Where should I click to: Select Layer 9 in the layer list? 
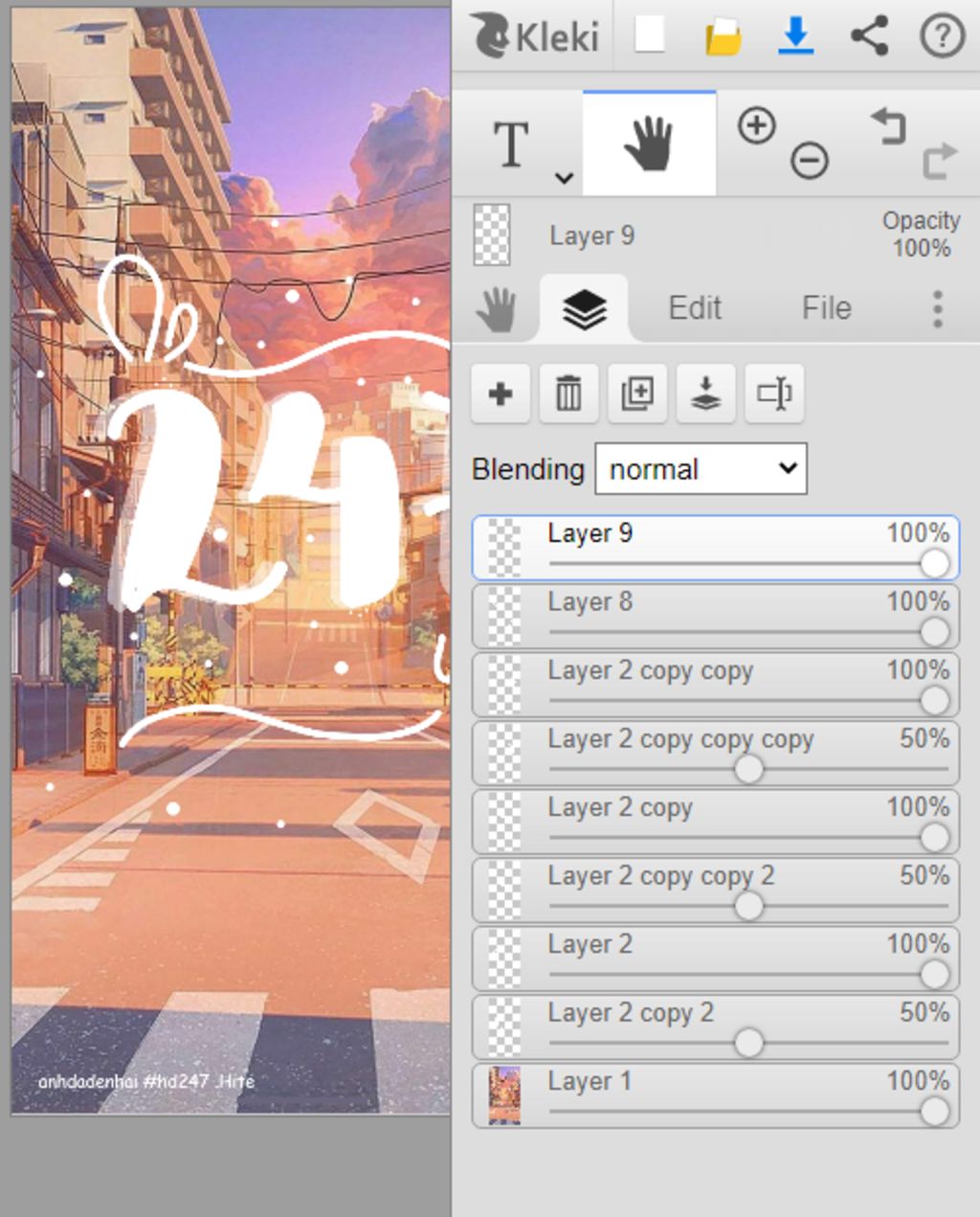pyautogui.click(x=715, y=548)
